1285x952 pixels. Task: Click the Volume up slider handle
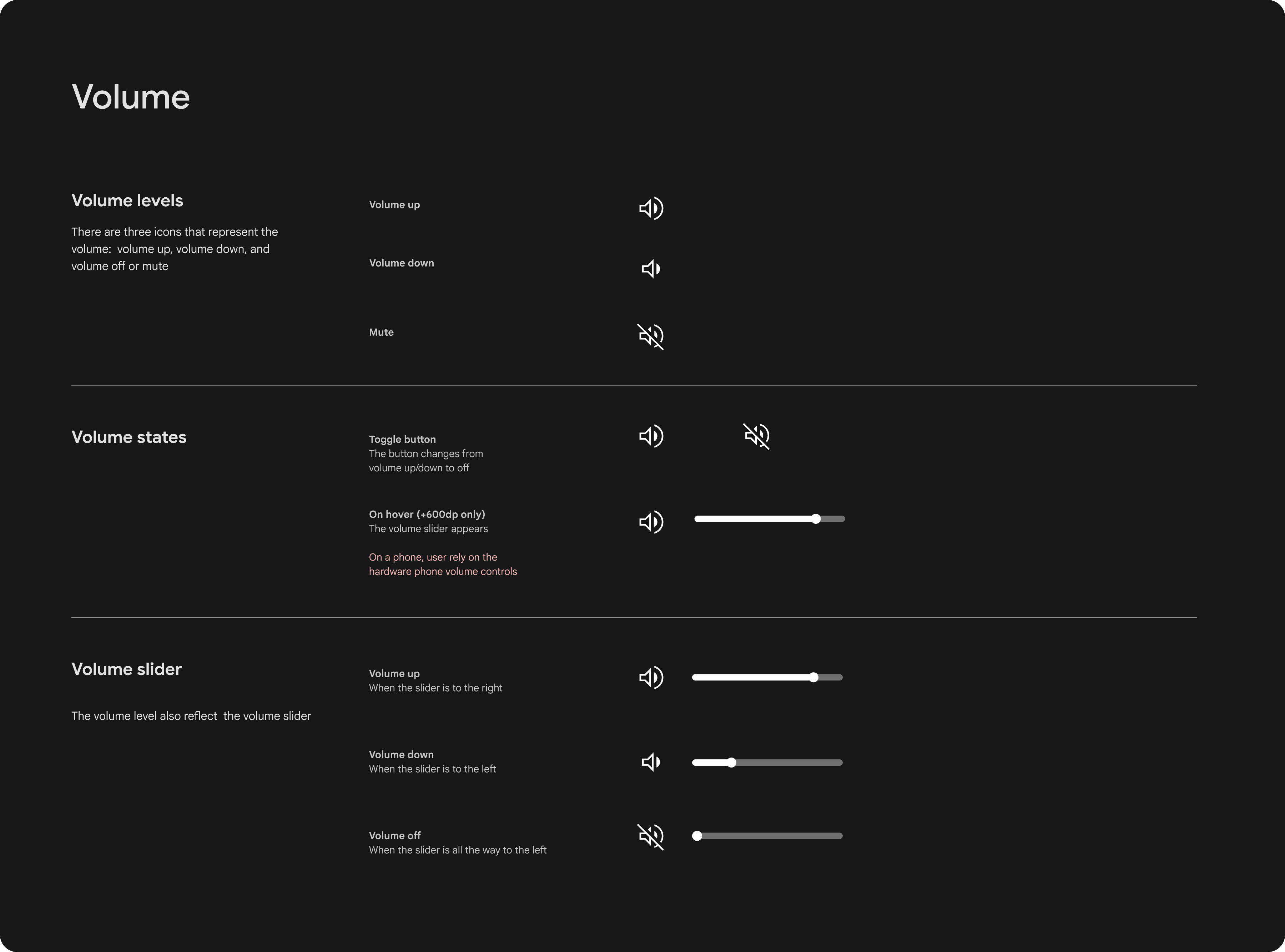tap(813, 677)
